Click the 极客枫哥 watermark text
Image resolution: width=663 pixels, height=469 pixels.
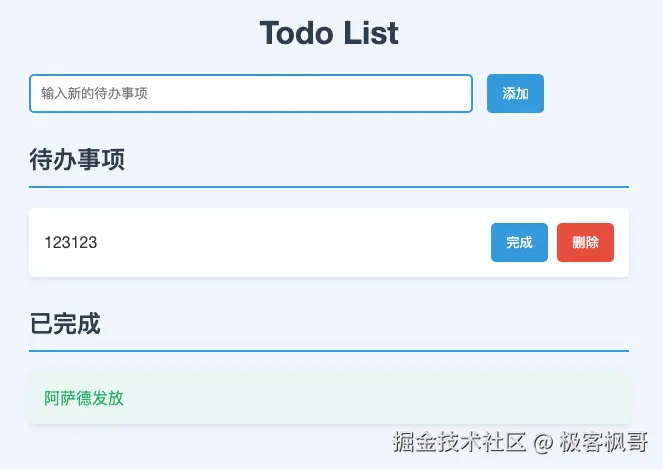pyautogui.click(x=603, y=441)
